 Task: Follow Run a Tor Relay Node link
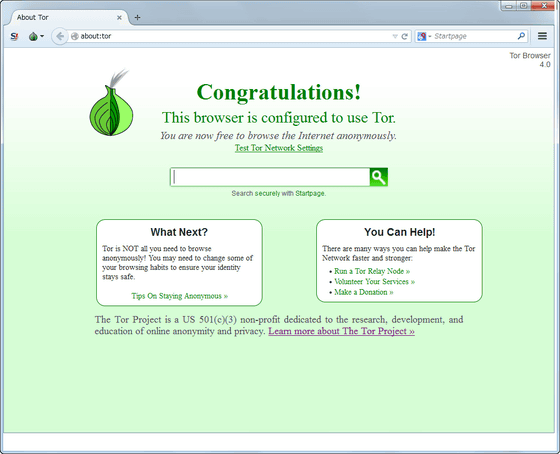372,271
